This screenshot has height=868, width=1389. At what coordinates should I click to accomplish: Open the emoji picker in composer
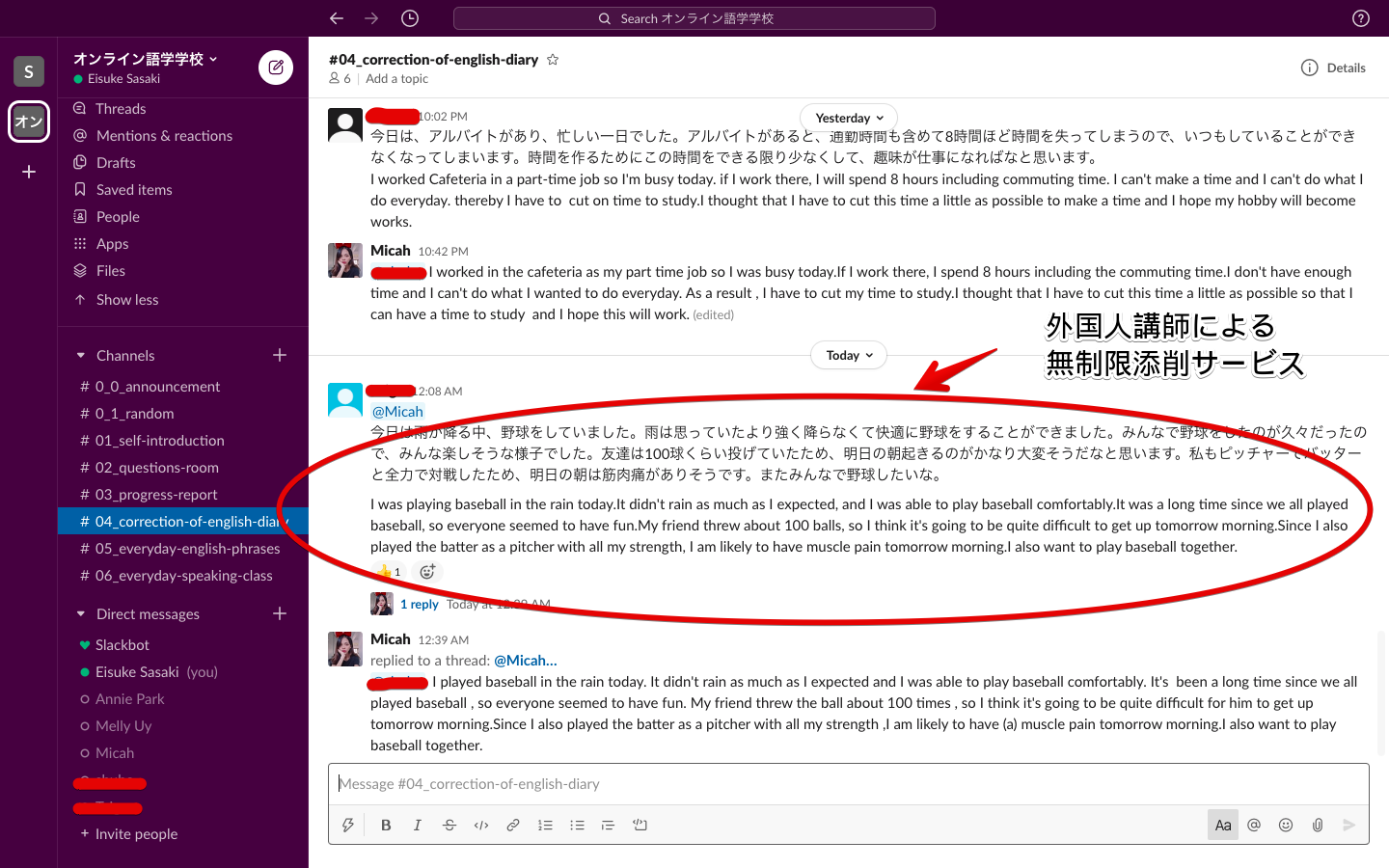(x=1286, y=825)
